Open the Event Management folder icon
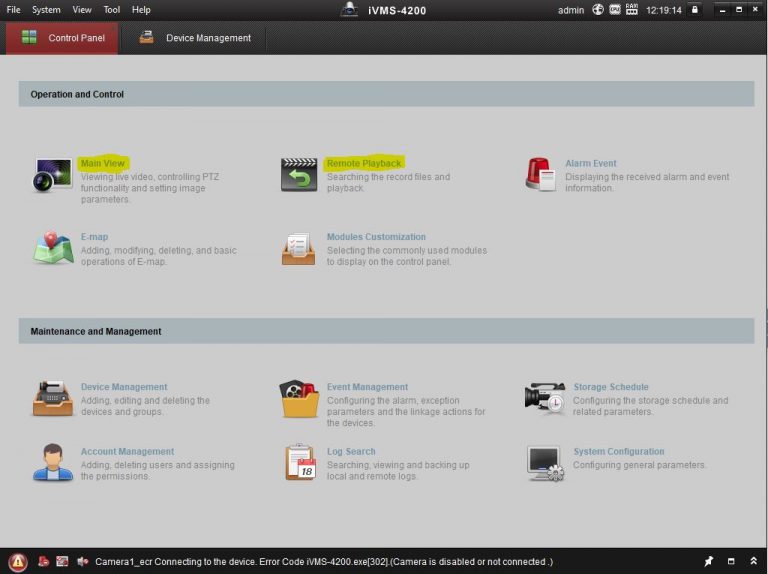768x574 pixels. (x=299, y=399)
